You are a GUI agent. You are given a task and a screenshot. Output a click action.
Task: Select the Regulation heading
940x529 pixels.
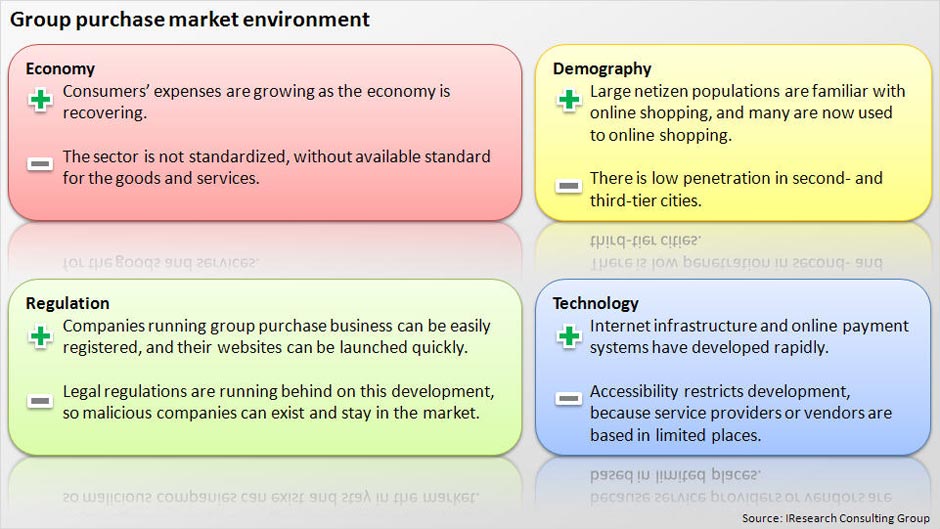coord(68,303)
